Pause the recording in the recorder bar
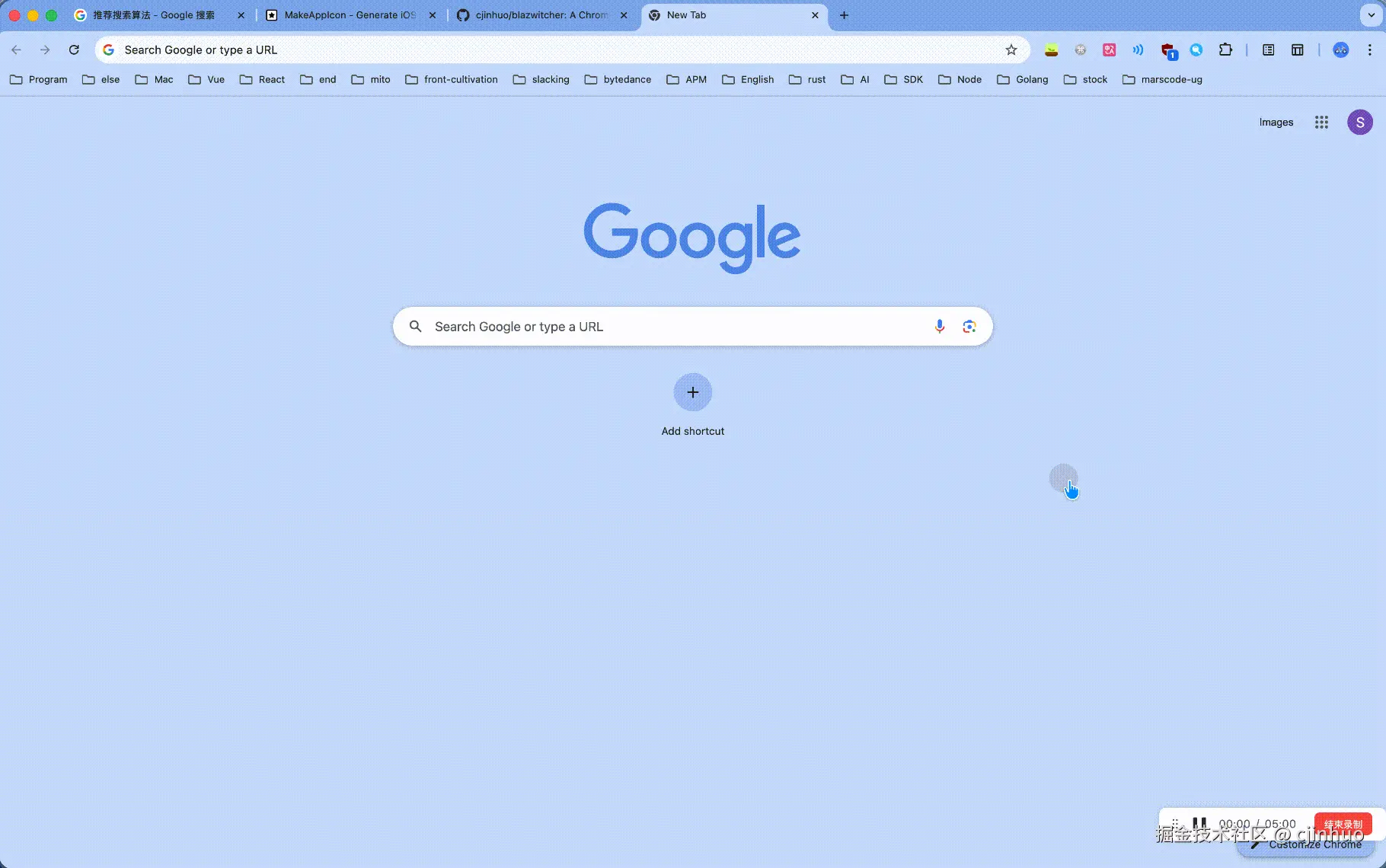The height and width of the screenshot is (868, 1386). pos(1199,823)
